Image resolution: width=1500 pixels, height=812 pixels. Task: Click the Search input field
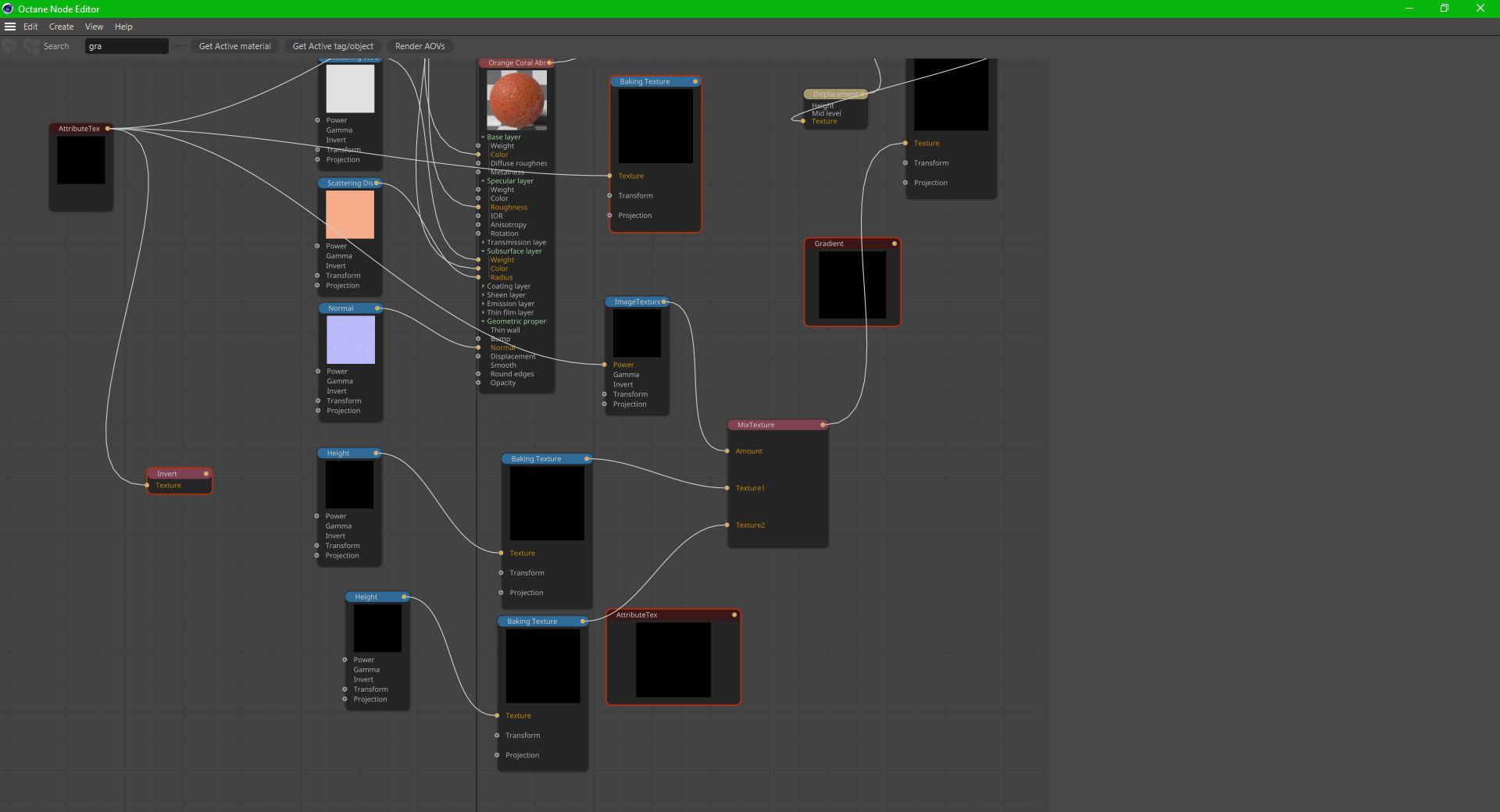[127, 46]
